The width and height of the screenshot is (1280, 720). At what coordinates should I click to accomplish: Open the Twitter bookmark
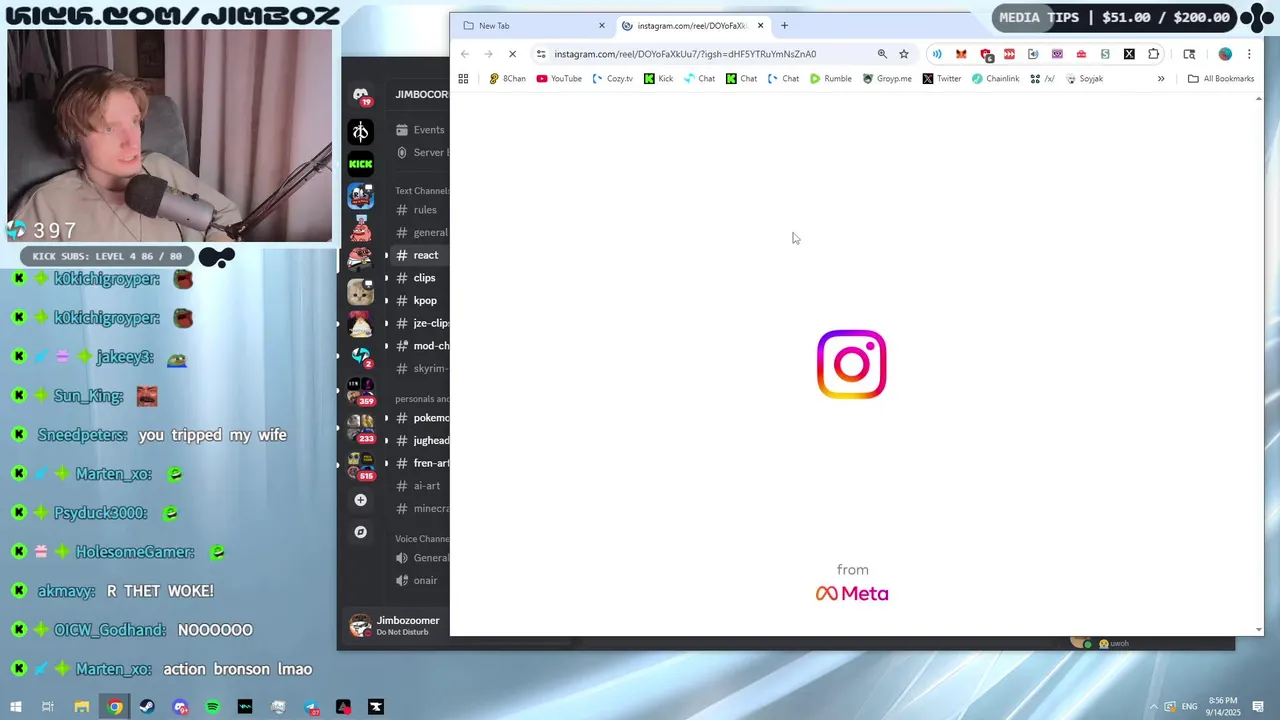[x=942, y=79]
